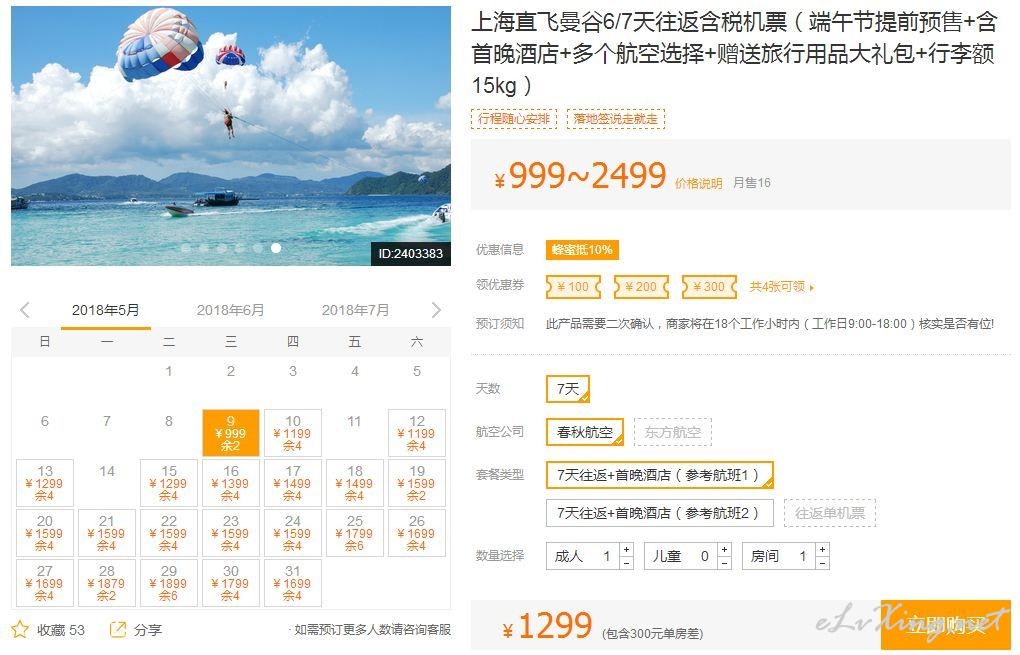Click the star favorite icon

click(20, 629)
